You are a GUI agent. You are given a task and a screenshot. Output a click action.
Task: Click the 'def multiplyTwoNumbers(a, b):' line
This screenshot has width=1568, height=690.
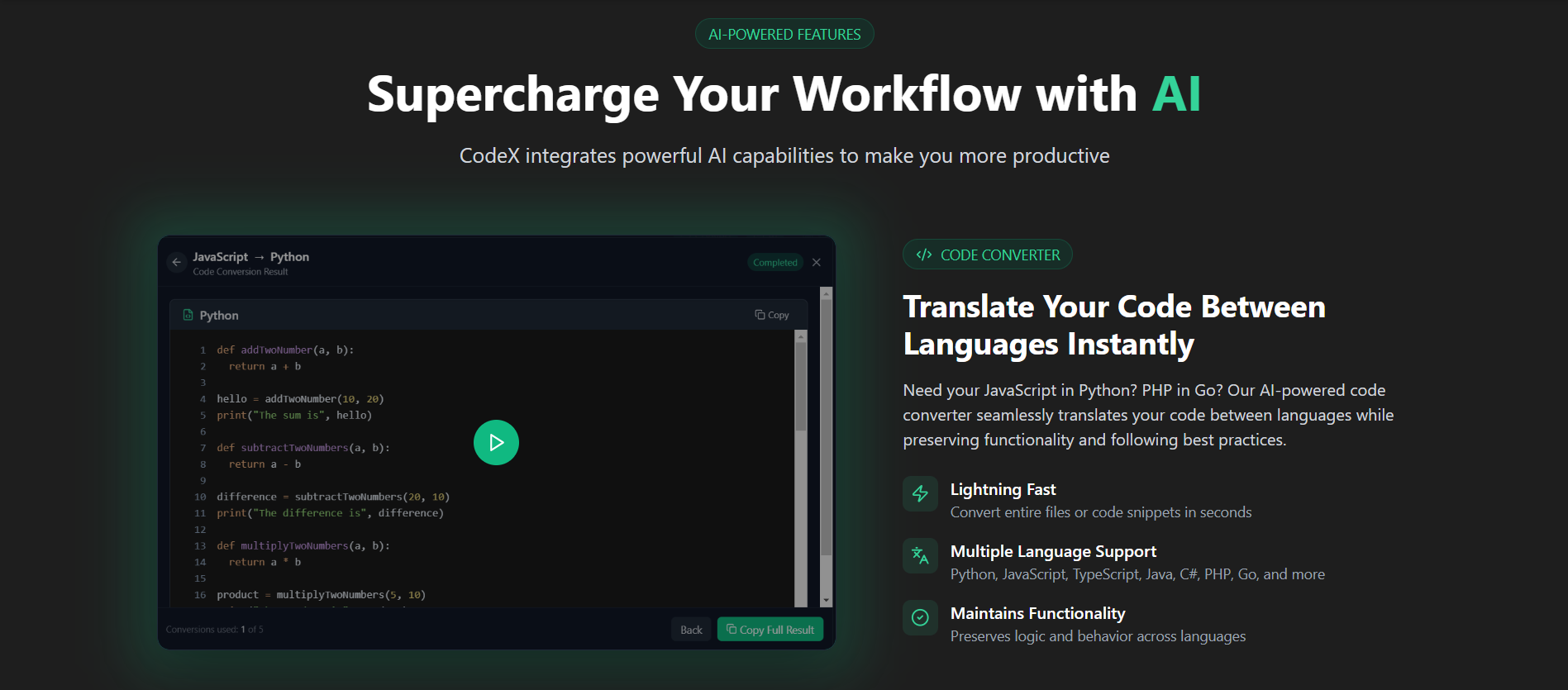point(303,545)
